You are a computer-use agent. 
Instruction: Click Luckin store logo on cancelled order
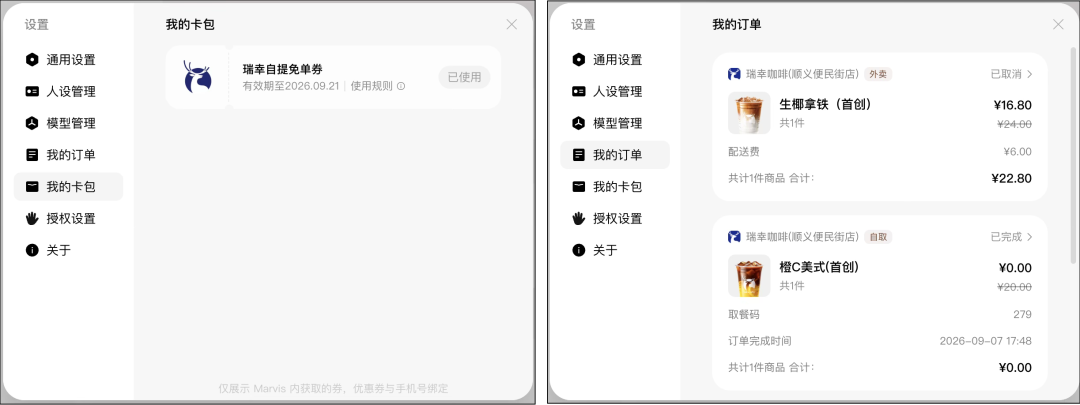[x=734, y=74]
